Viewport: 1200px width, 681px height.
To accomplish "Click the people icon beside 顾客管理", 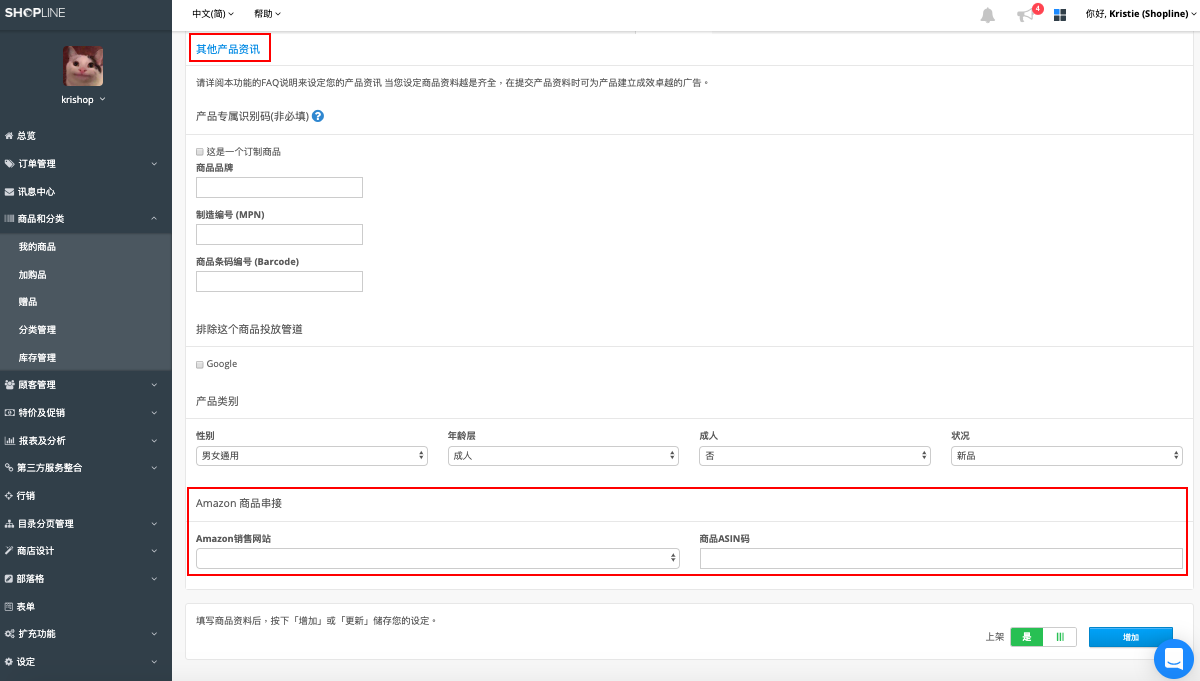I will 9,384.
